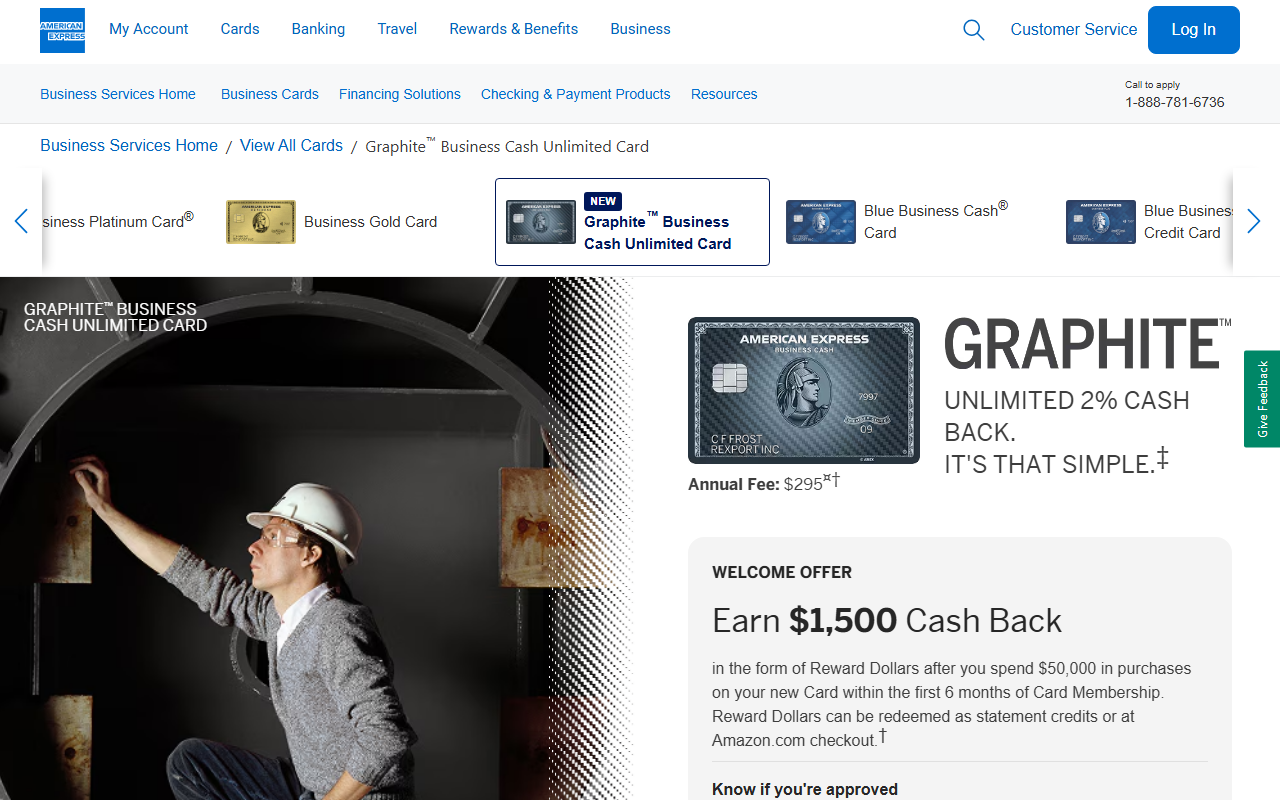Image resolution: width=1280 pixels, height=800 pixels.
Task: Open the Banking menu
Action: [318, 29]
